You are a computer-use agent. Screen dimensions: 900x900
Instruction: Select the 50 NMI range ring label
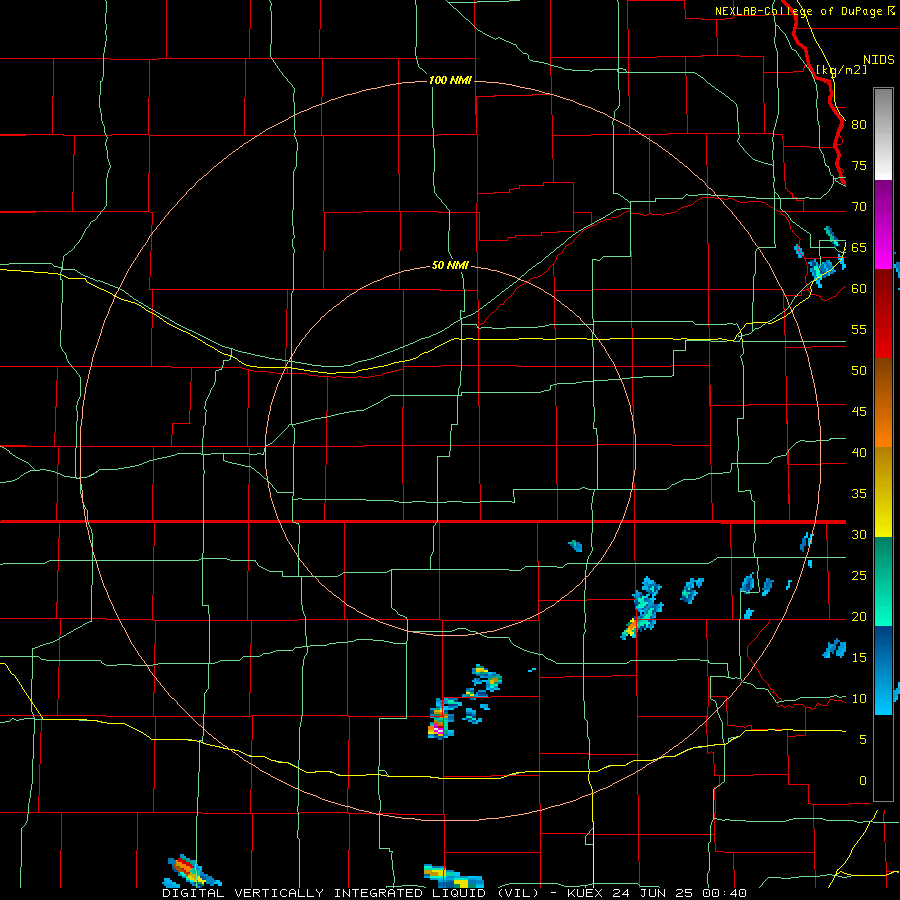click(450, 265)
